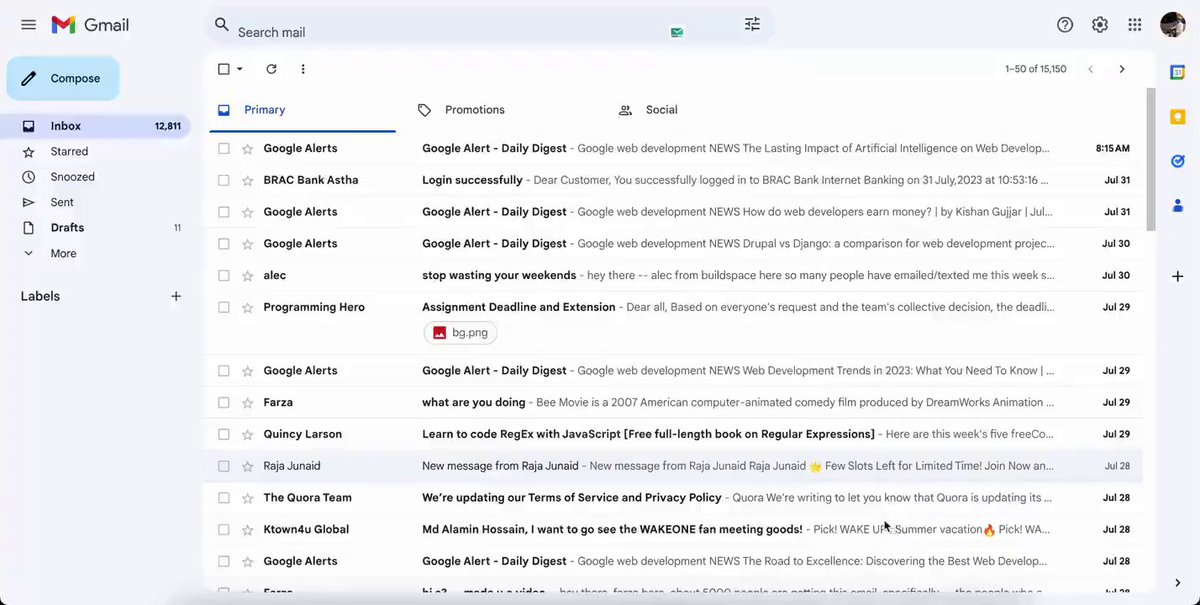The height and width of the screenshot is (605, 1200).
Task: Refresh the inbox
Action: (271, 69)
